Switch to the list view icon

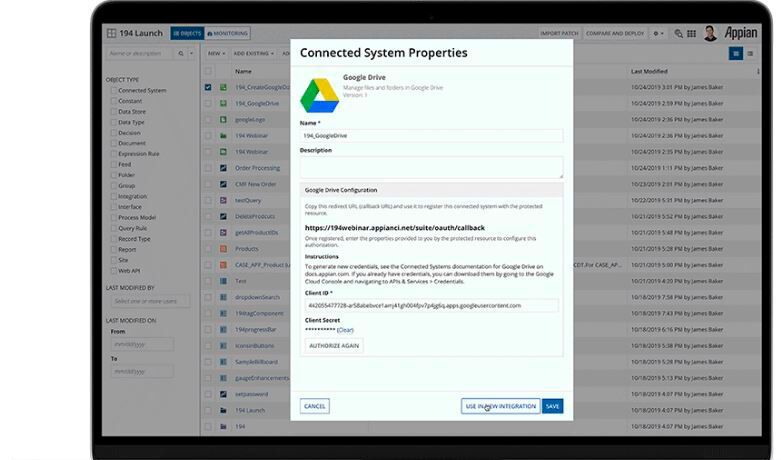pyautogui.click(x=750, y=53)
